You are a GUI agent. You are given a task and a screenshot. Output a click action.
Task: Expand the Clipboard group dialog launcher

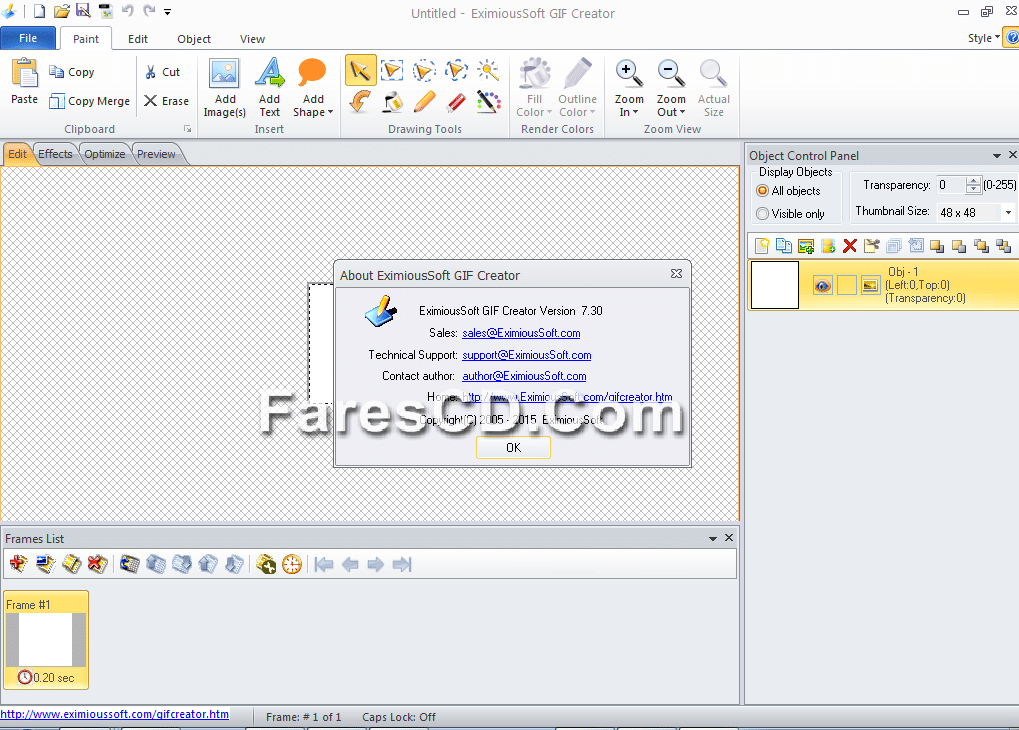(187, 129)
